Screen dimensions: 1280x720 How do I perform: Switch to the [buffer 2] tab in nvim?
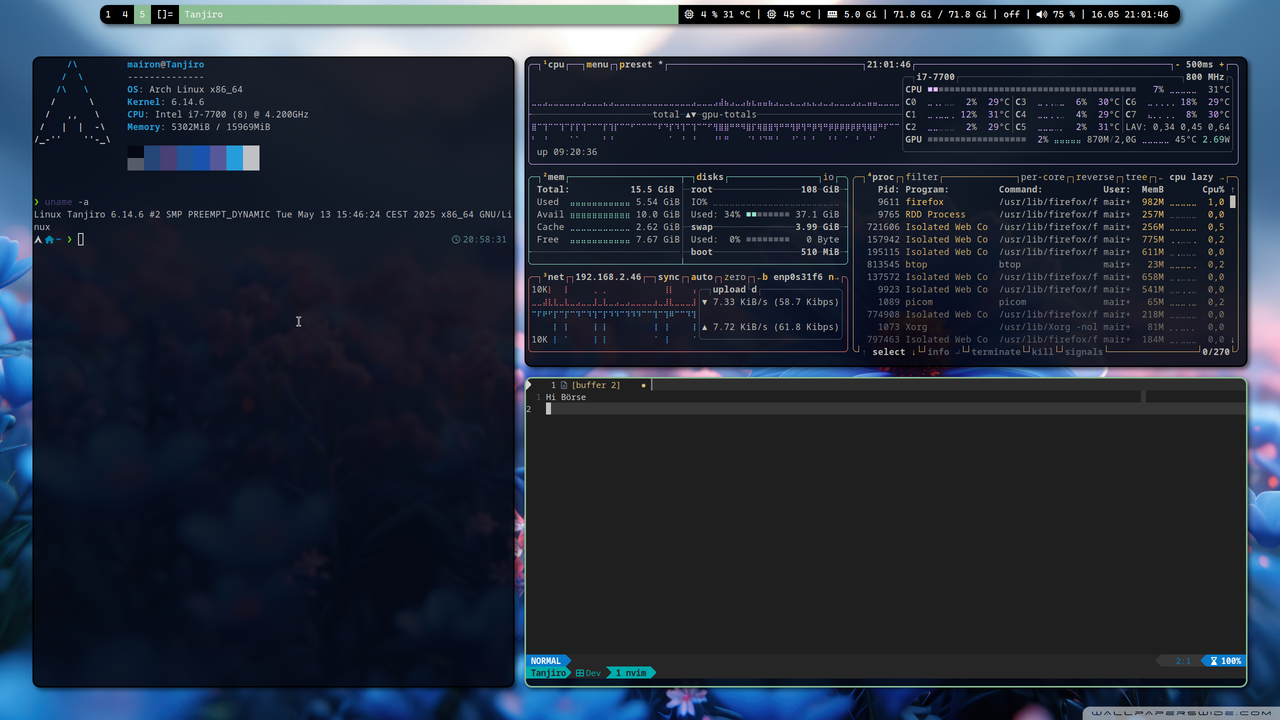tap(596, 385)
